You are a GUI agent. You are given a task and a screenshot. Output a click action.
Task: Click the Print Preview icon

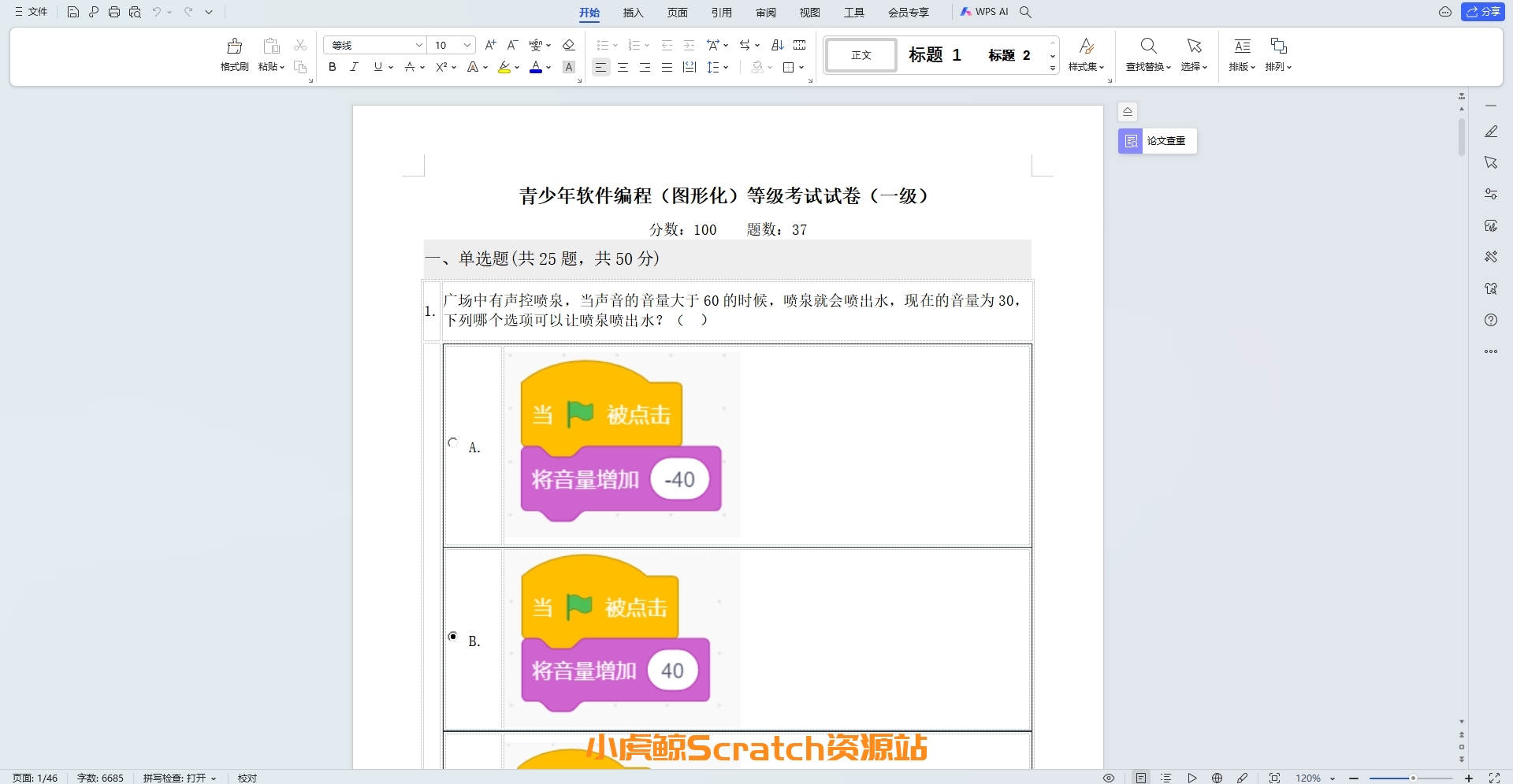tap(135, 12)
